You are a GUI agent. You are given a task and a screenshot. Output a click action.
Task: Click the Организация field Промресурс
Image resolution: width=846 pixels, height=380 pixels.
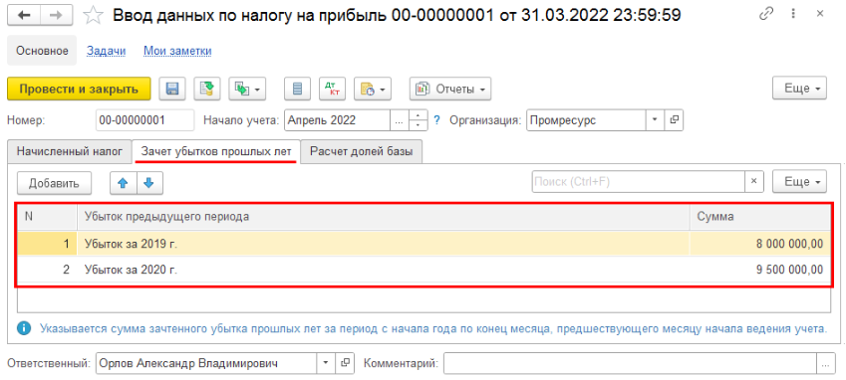pyautogui.click(x=586, y=120)
